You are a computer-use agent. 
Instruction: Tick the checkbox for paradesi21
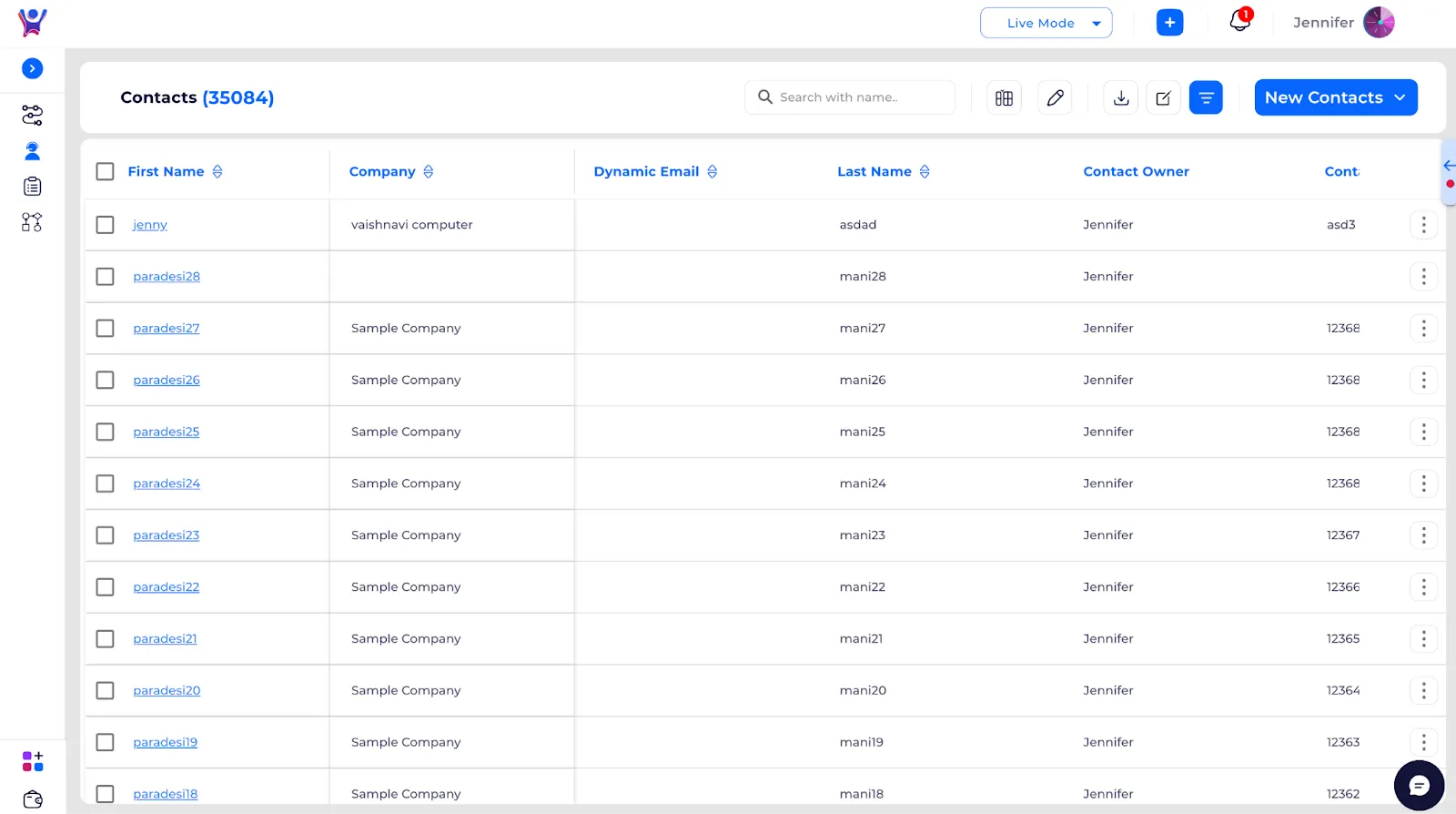[106, 639]
